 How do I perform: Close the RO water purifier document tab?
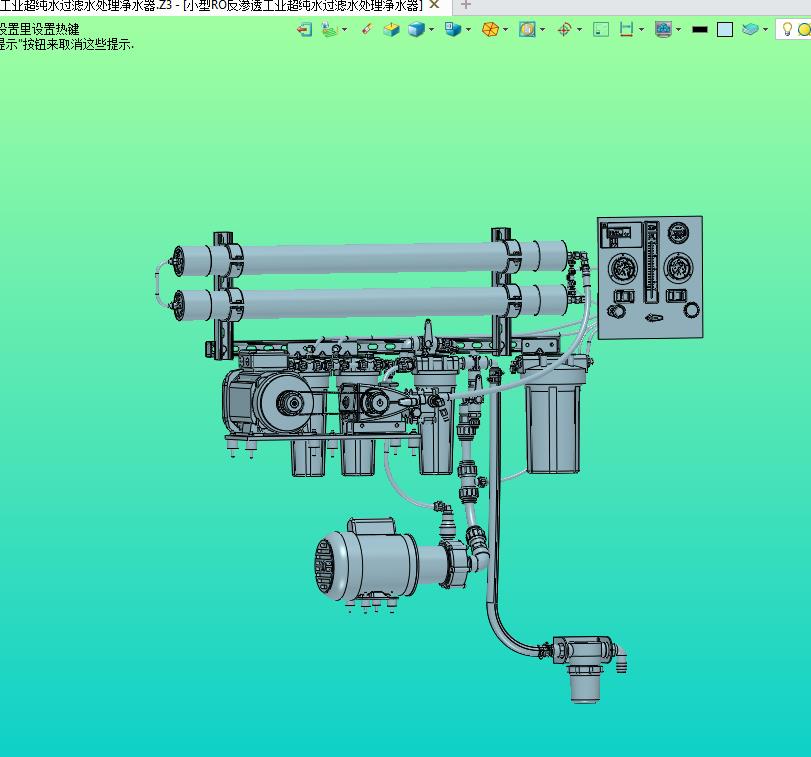tap(435, 5)
